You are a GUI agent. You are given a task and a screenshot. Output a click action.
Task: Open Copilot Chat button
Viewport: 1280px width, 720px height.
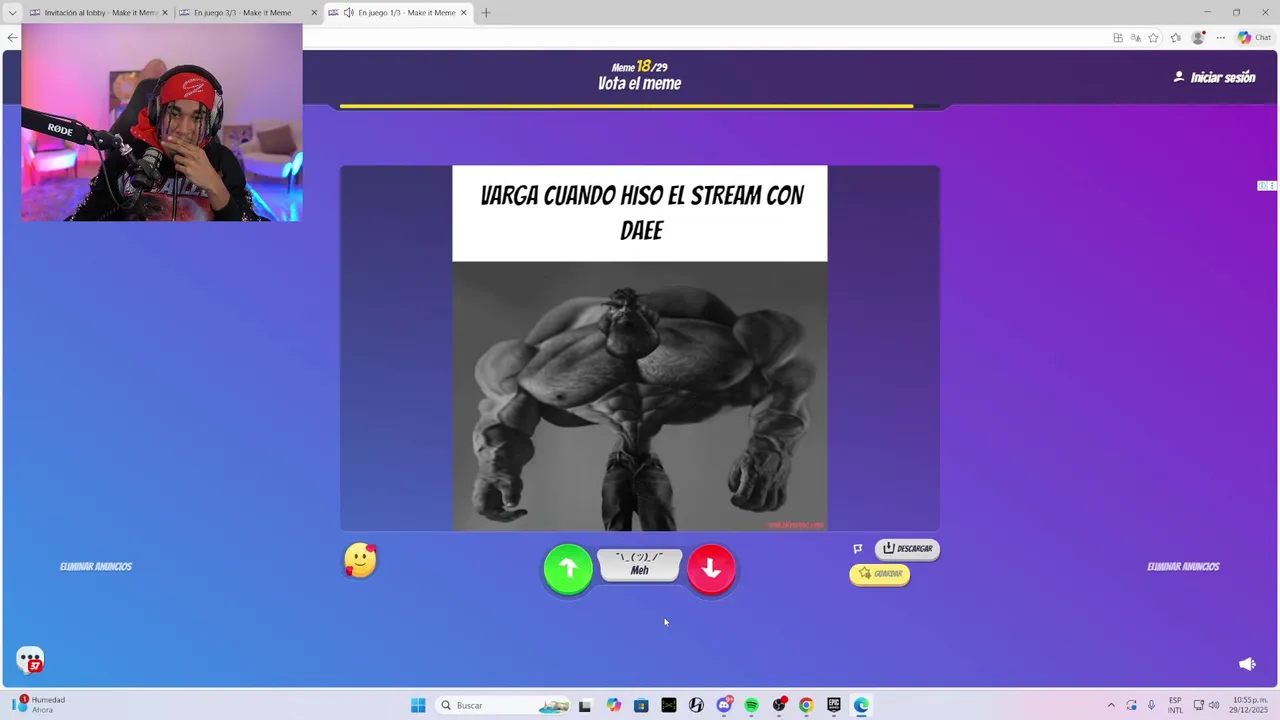click(x=1254, y=38)
